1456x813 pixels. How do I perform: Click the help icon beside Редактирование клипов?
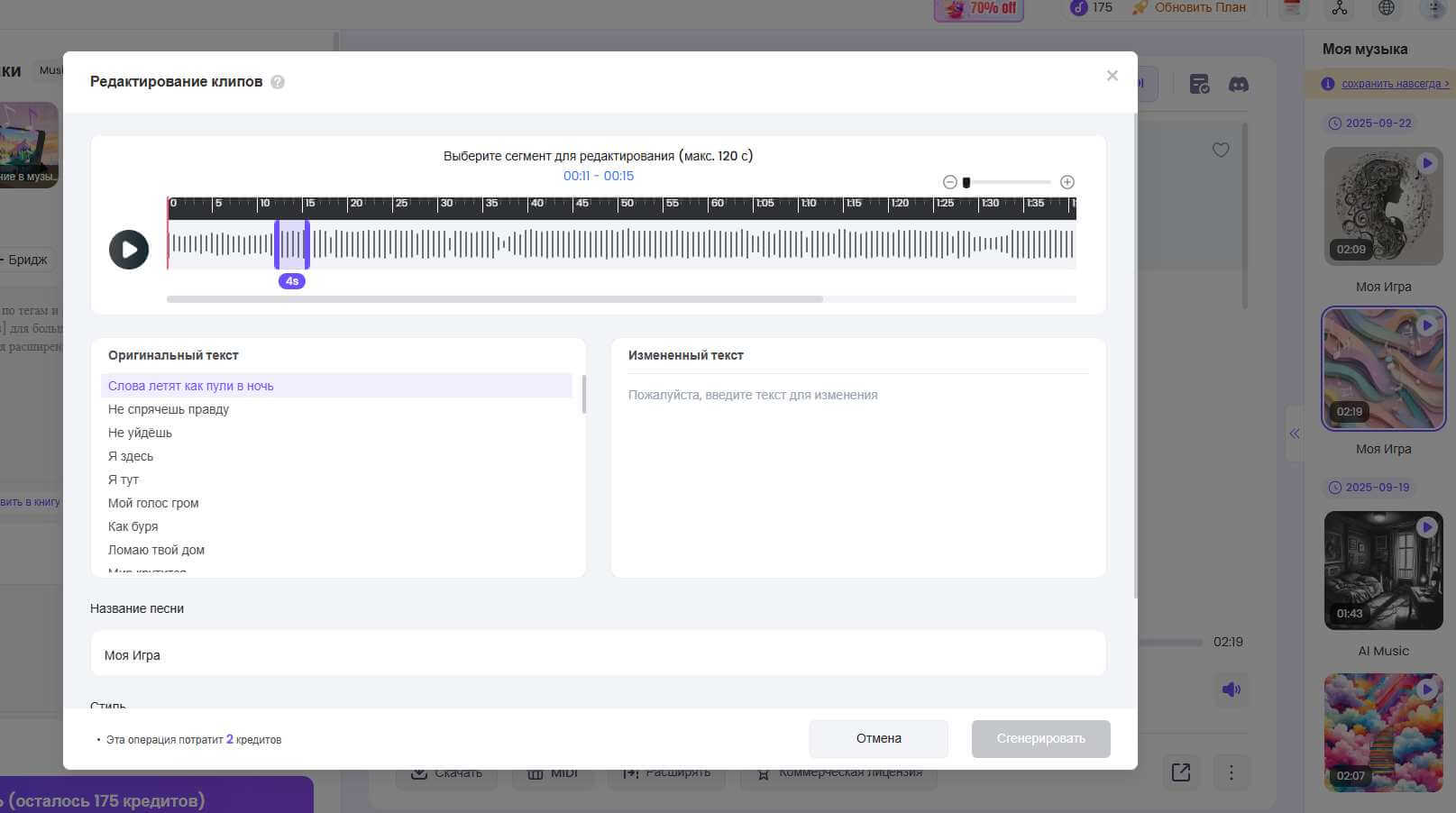(x=278, y=82)
